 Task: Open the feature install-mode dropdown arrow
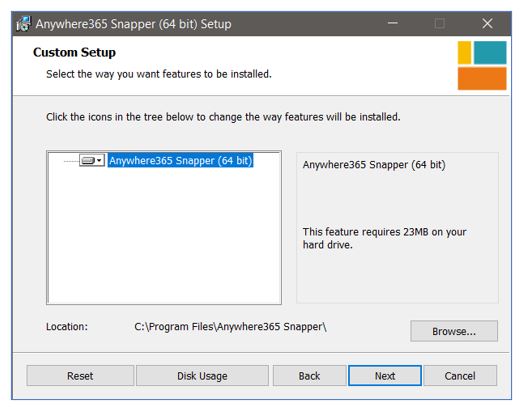[99, 160]
